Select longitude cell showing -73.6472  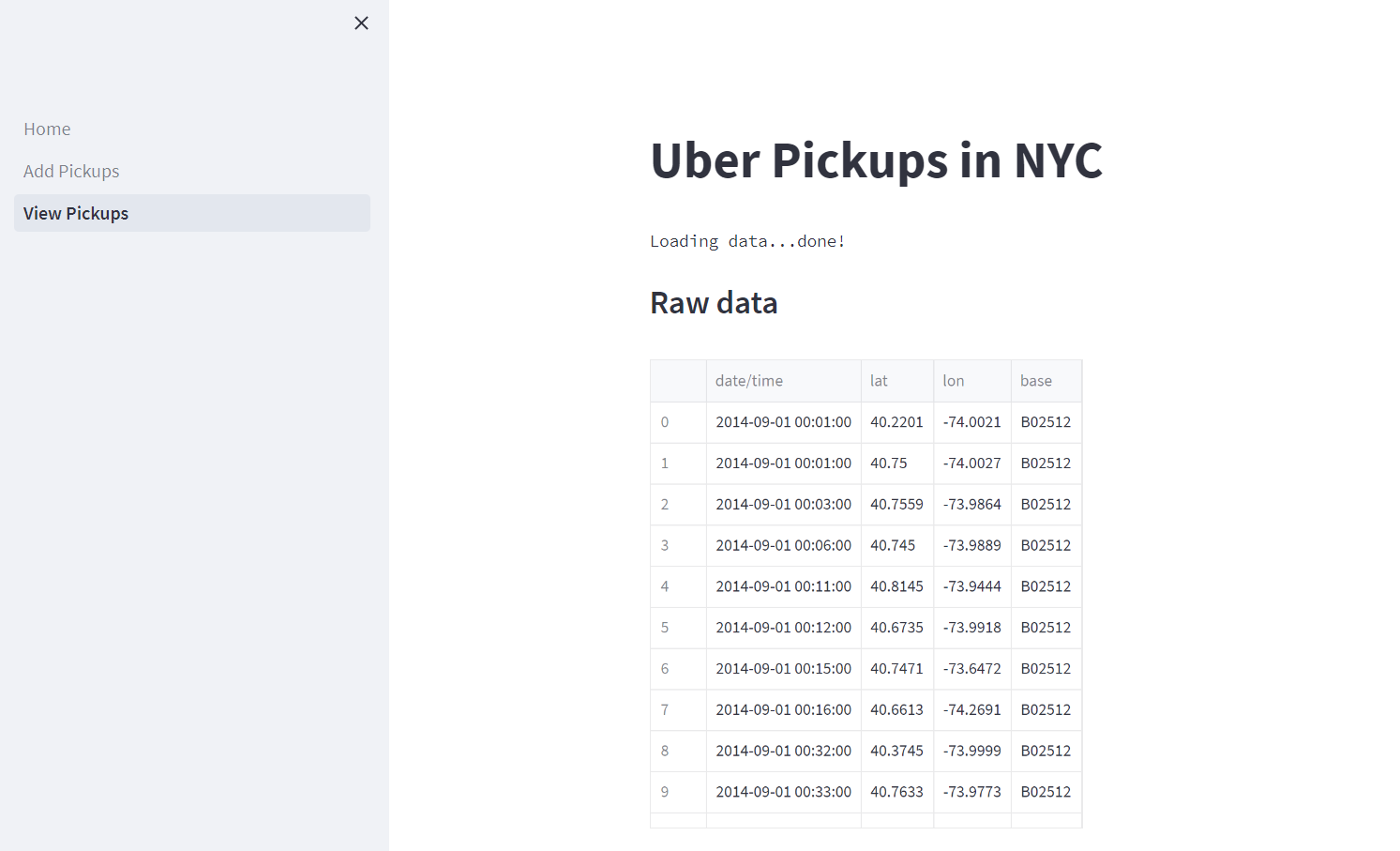[971, 669]
